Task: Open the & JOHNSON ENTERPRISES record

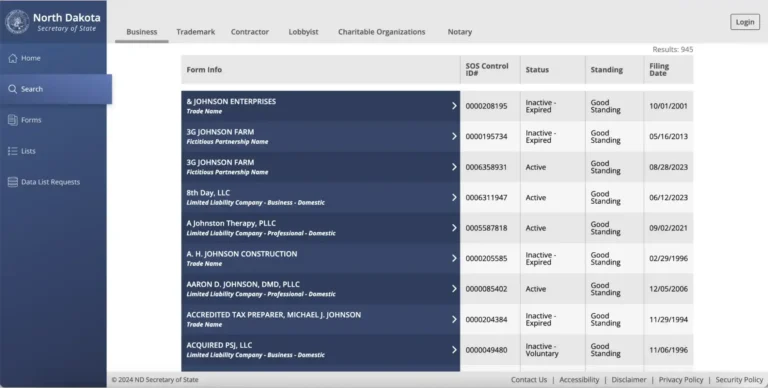Action: [320, 106]
